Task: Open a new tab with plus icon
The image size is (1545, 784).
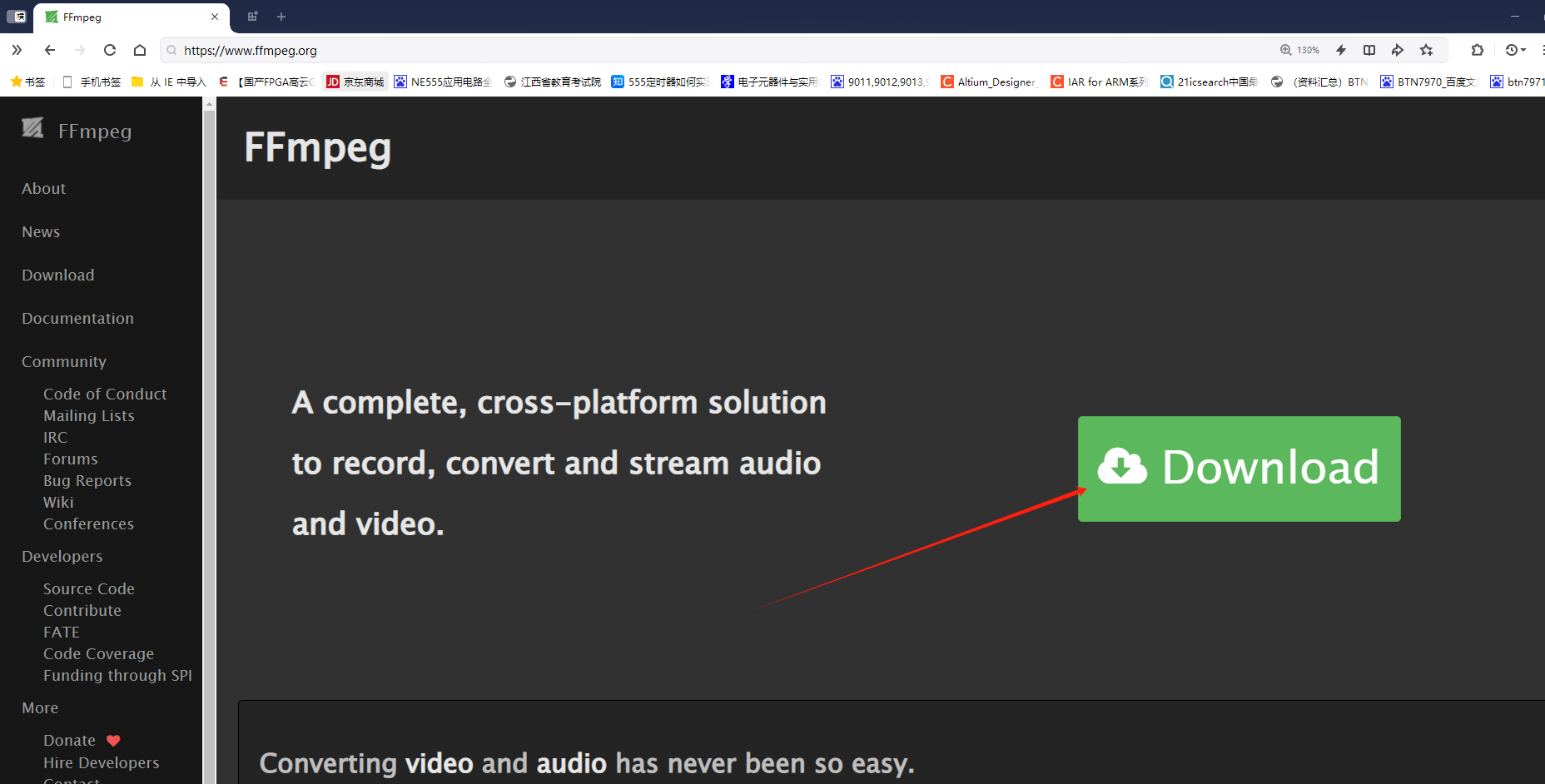Action: coord(281,17)
